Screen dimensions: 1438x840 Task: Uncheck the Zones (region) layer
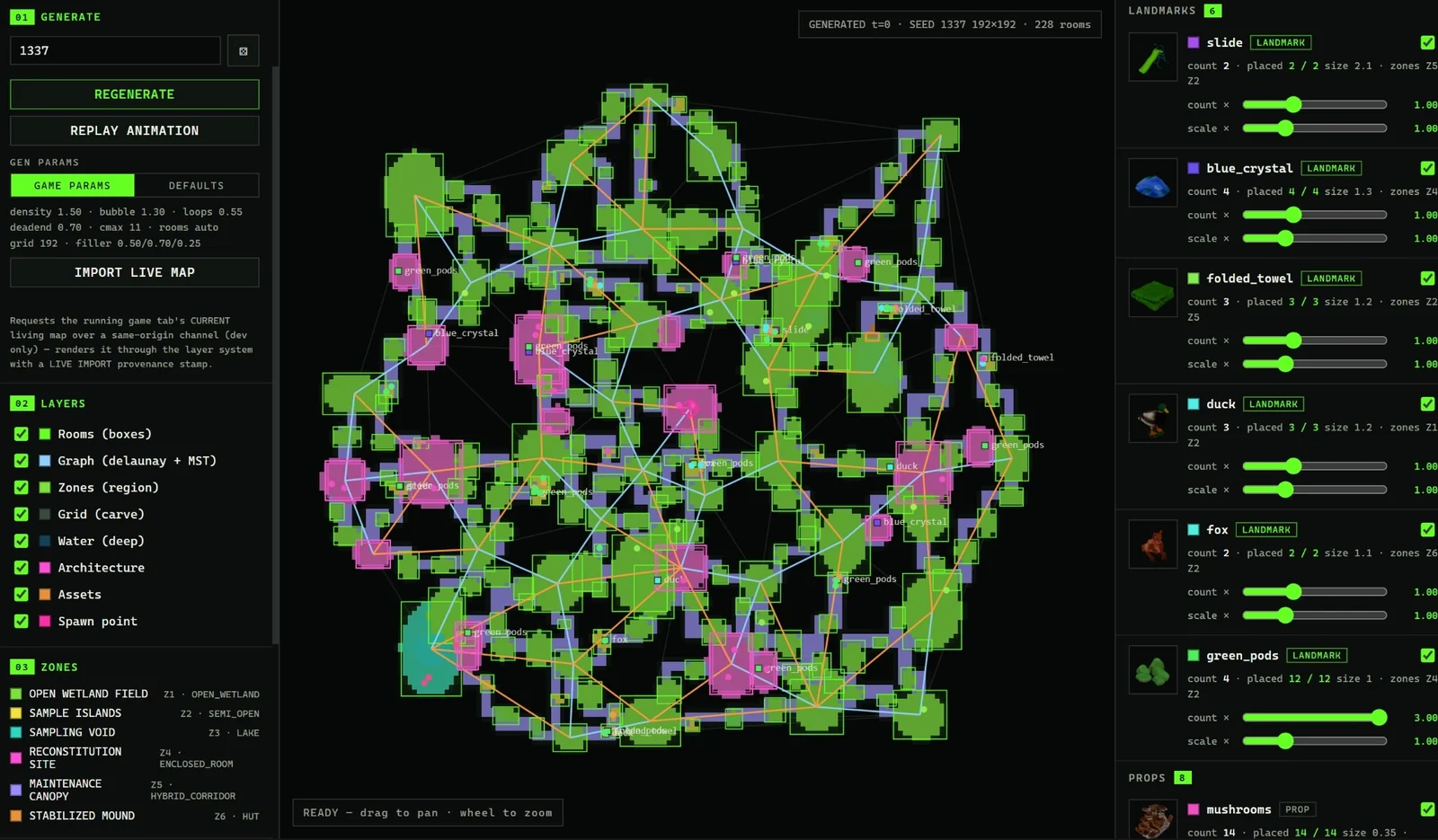[x=22, y=488]
